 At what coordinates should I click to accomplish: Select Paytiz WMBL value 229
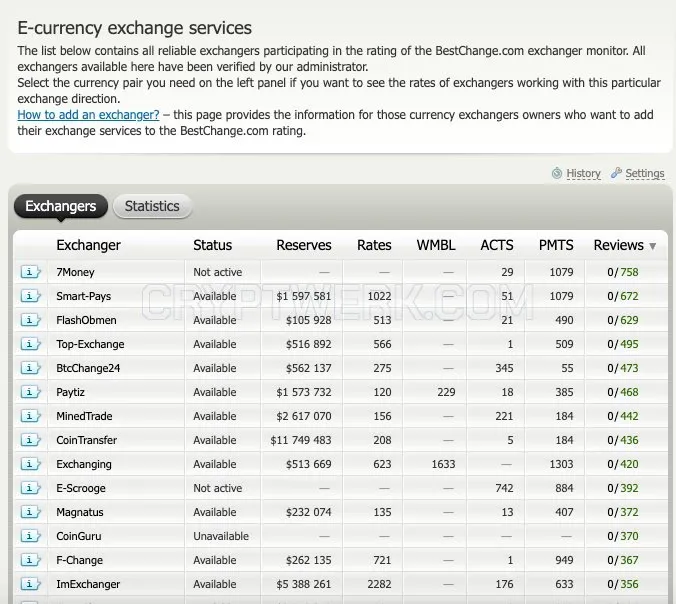pos(446,392)
